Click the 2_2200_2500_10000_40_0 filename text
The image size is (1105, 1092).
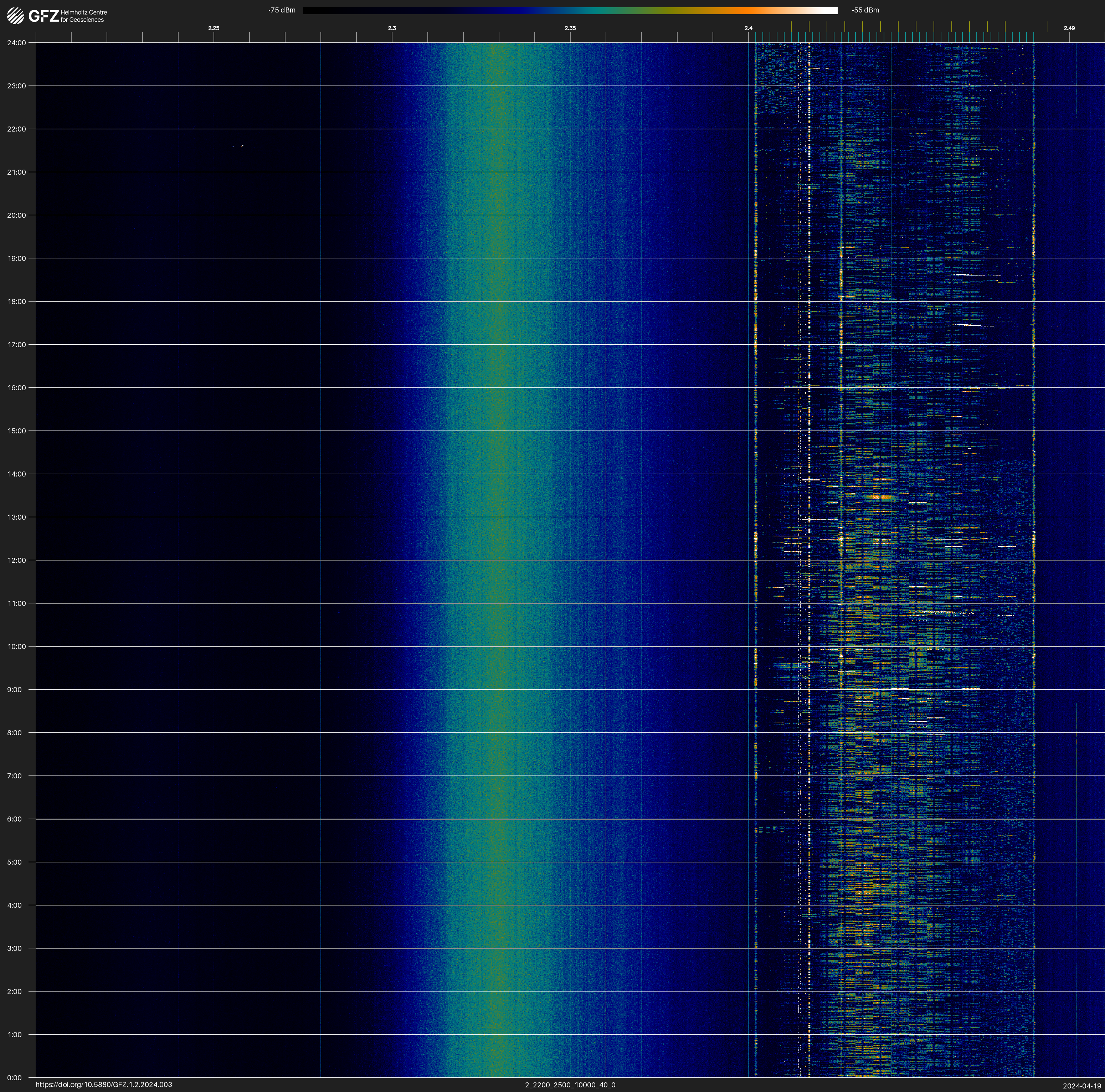[x=570, y=1085]
